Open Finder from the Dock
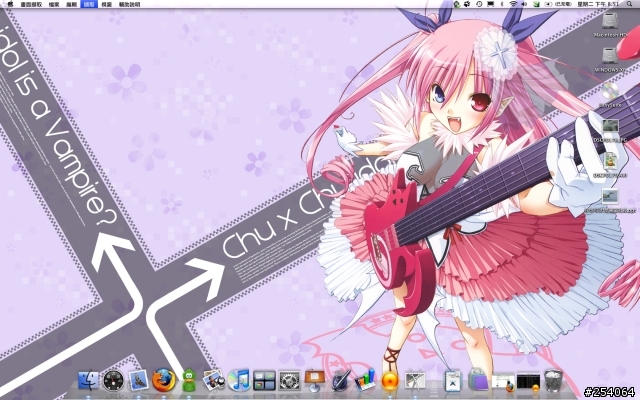This screenshot has height=400, width=640. 88,380
